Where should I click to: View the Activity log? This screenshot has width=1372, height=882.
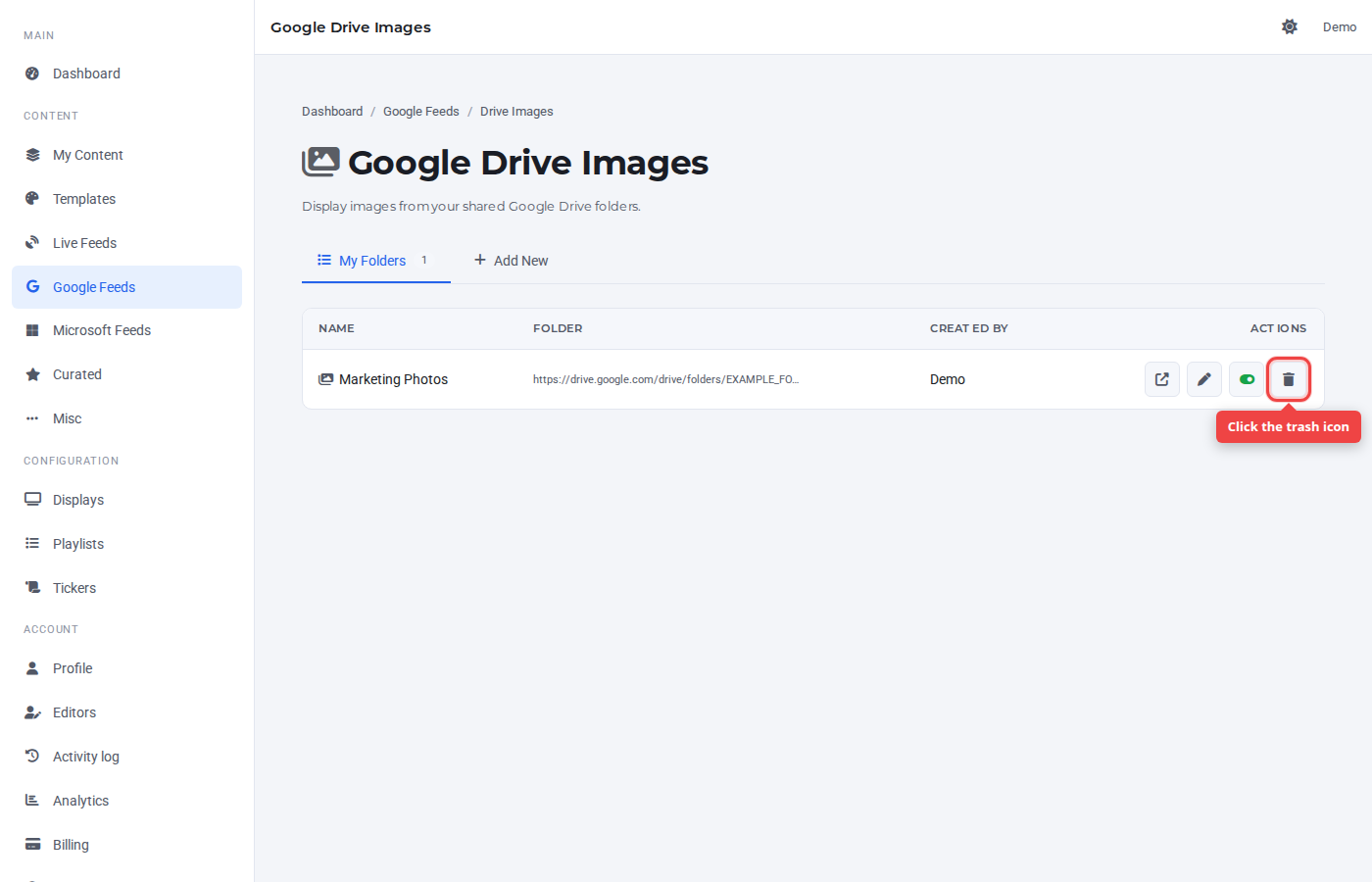pos(126,757)
